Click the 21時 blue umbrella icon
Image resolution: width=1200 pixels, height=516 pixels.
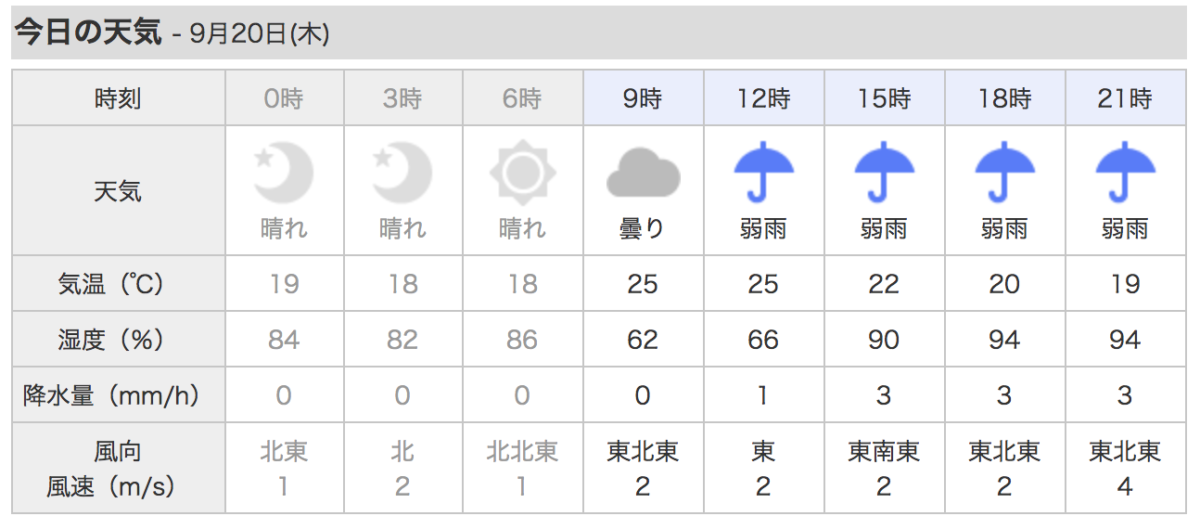pyautogui.click(x=1125, y=172)
